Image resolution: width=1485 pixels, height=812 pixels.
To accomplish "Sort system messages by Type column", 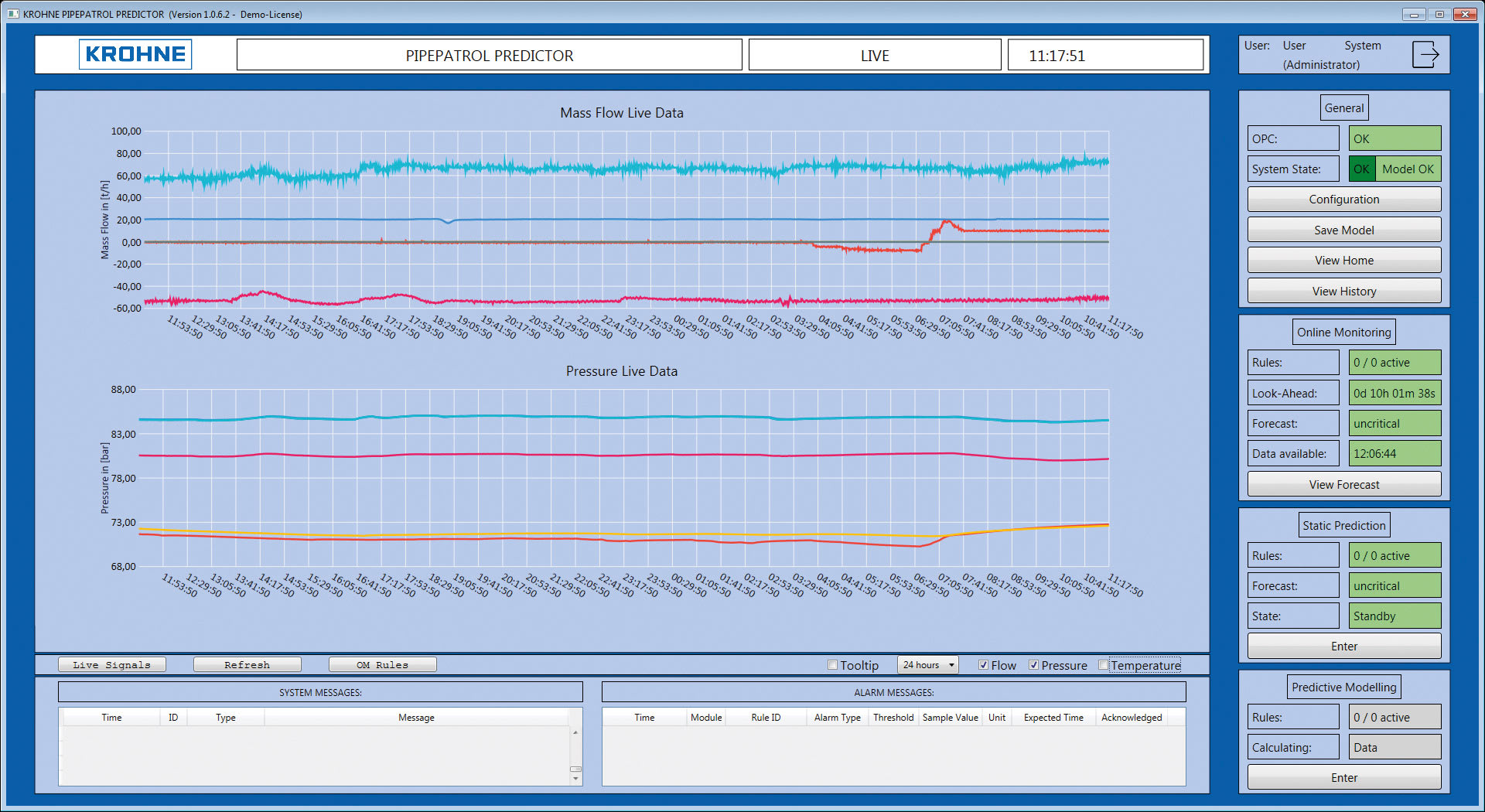I will (x=226, y=718).
